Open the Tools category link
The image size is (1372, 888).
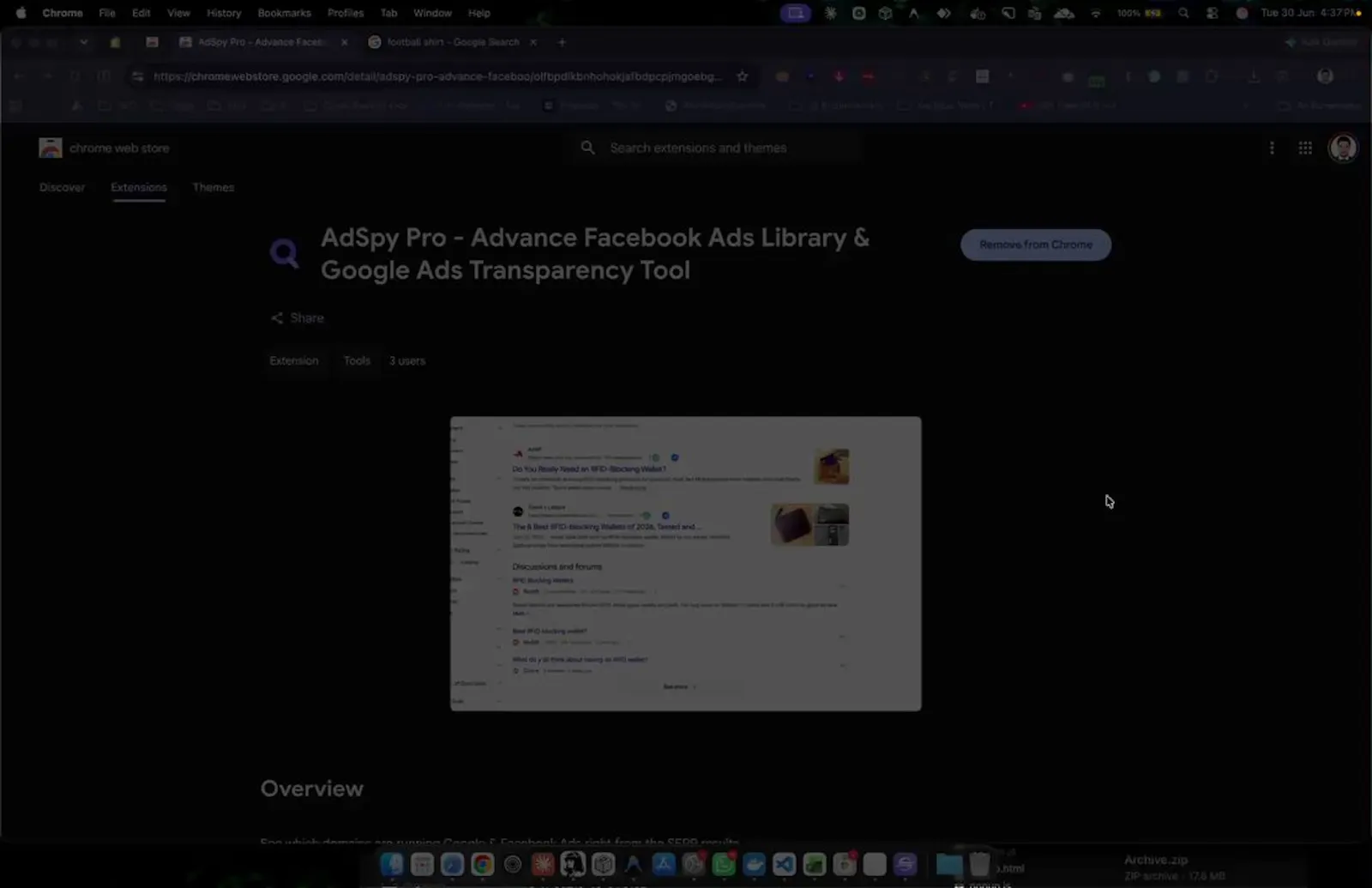pos(357,360)
